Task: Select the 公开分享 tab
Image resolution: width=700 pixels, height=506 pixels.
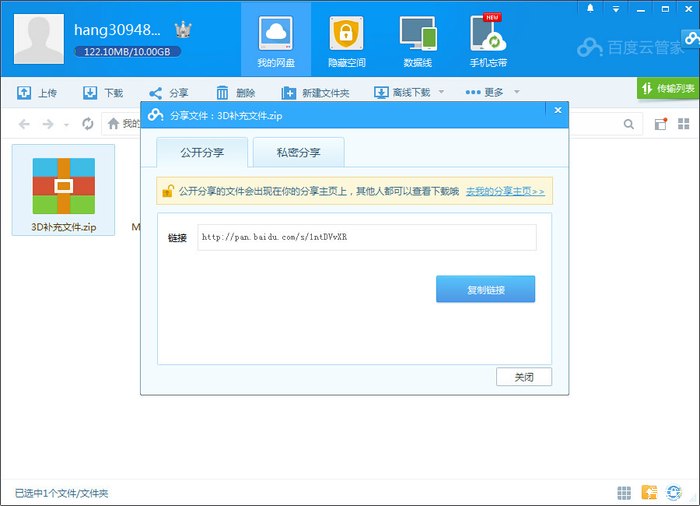Action: [x=202, y=152]
